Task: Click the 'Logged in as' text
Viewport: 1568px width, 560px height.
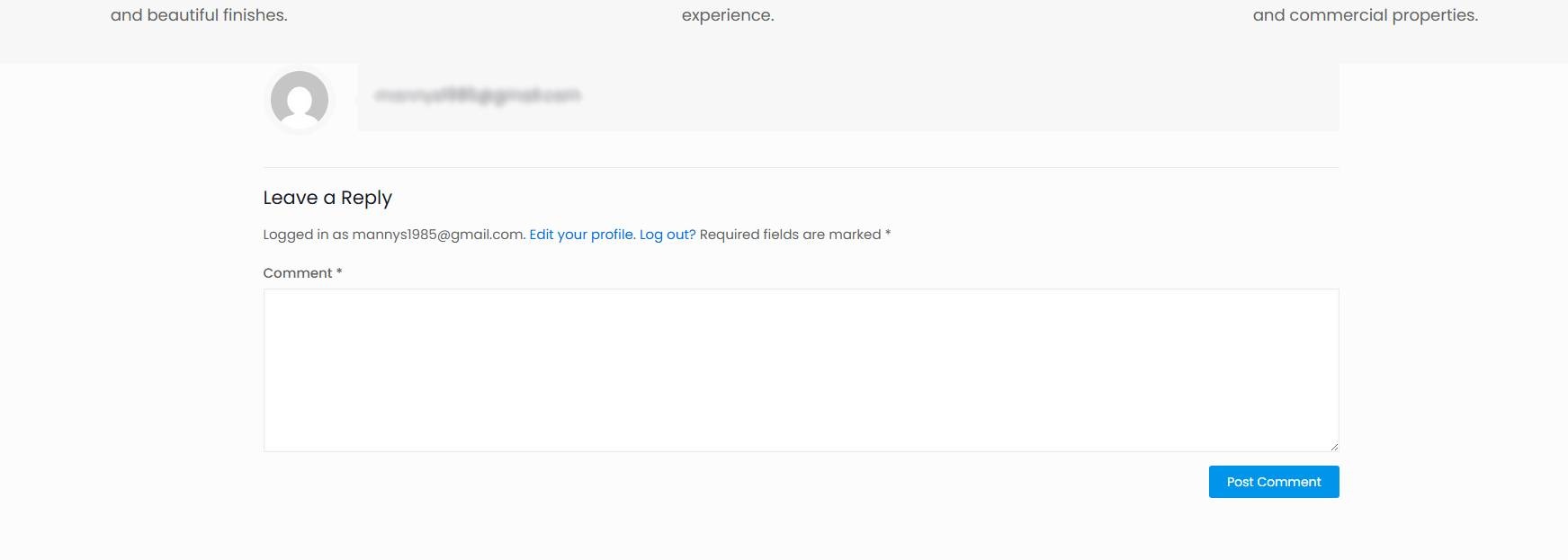Action: click(305, 235)
